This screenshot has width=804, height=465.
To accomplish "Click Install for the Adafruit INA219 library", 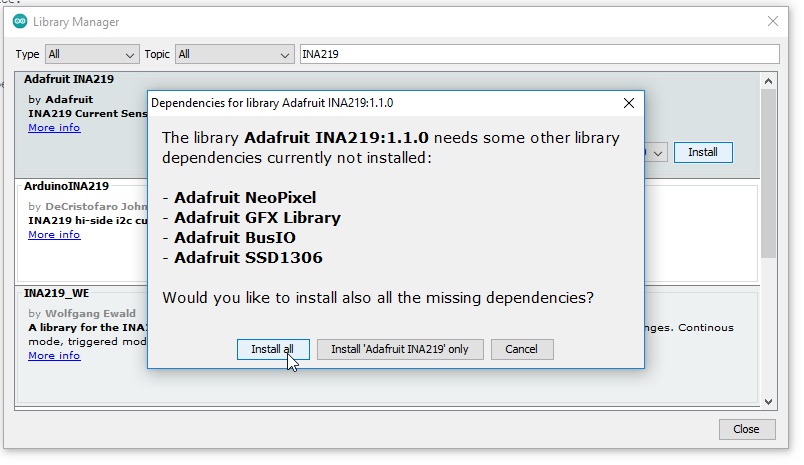I will 703,152.
